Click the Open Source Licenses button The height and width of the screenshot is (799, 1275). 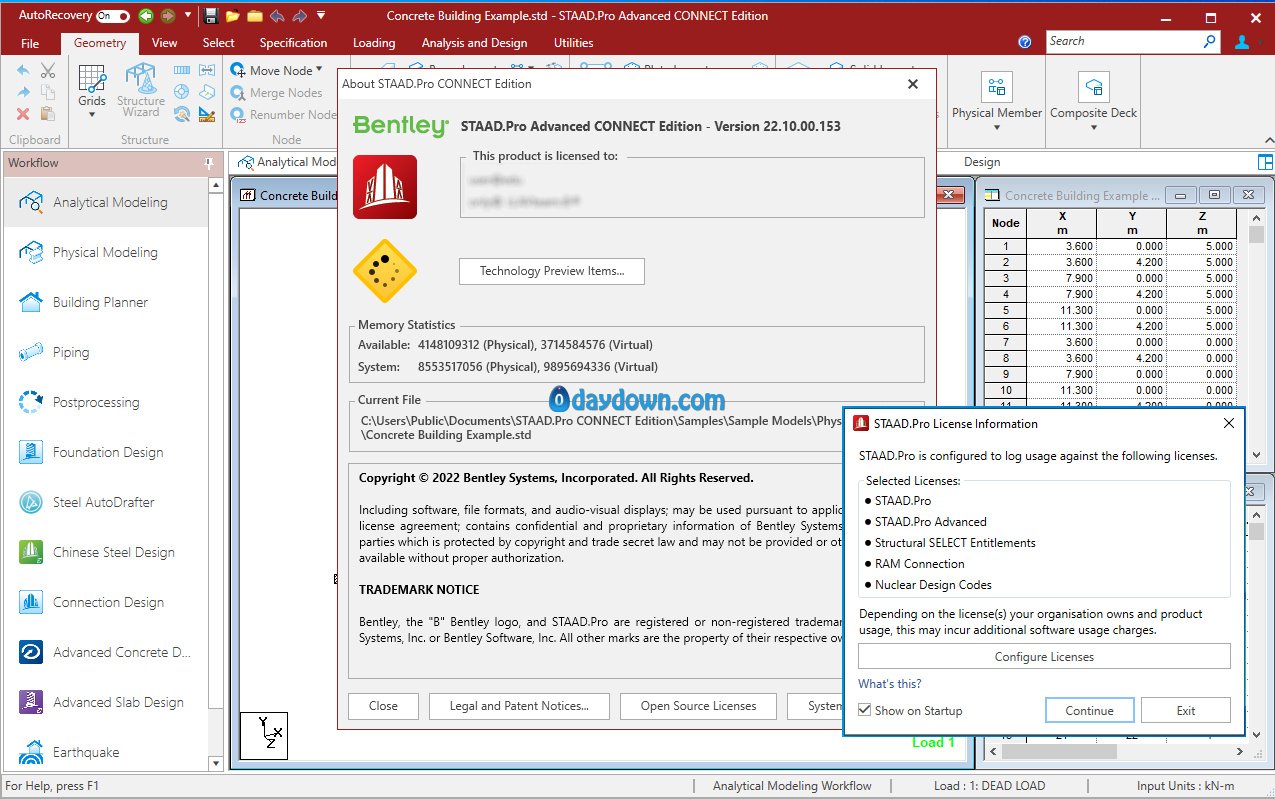click(x=699, y=706)
